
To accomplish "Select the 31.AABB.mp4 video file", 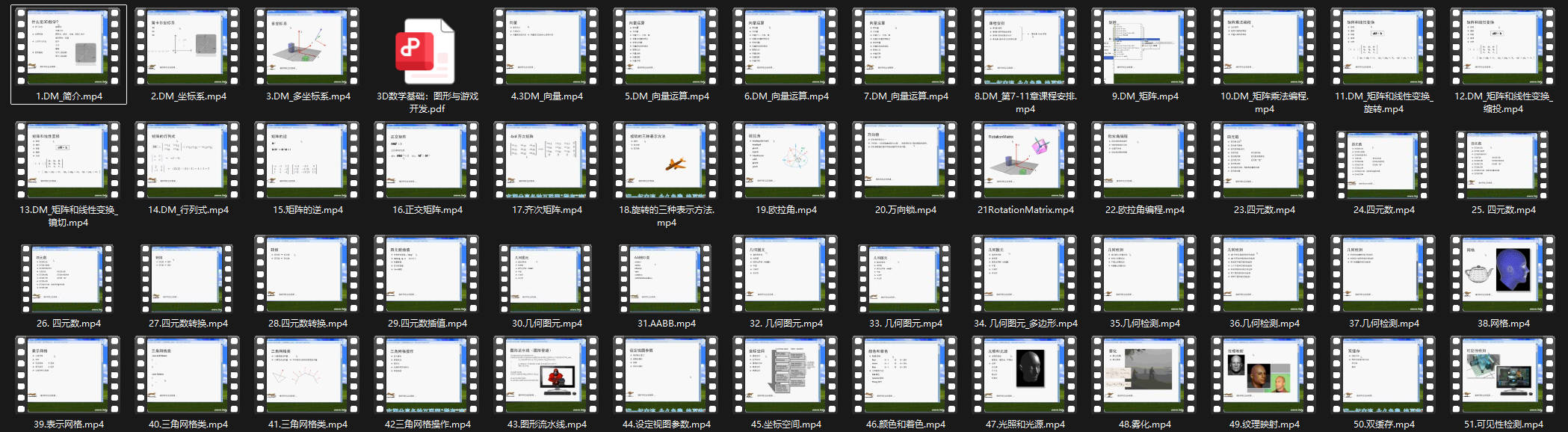I will [666, 274].
